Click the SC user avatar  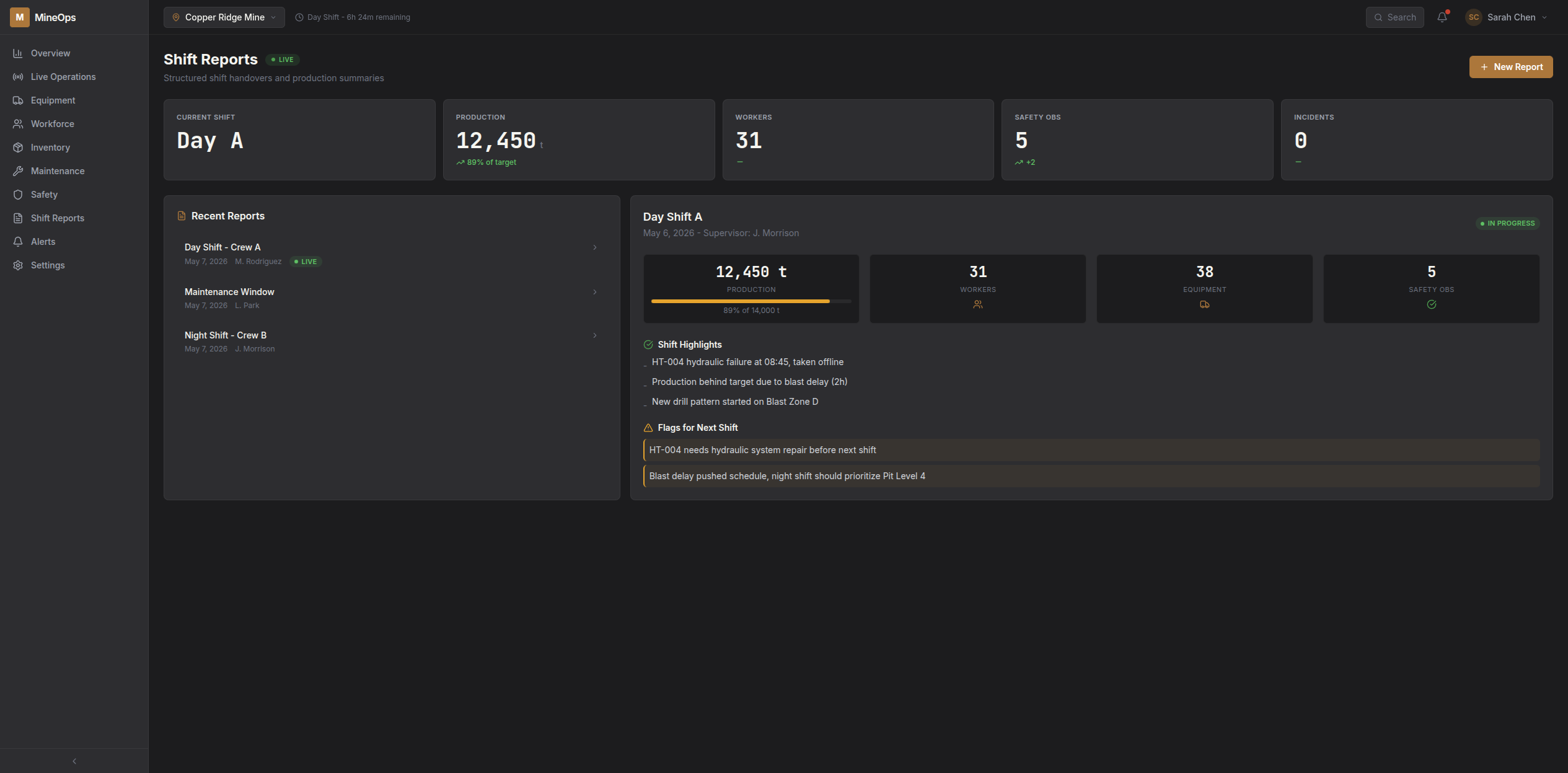(x=1474, y=17)
